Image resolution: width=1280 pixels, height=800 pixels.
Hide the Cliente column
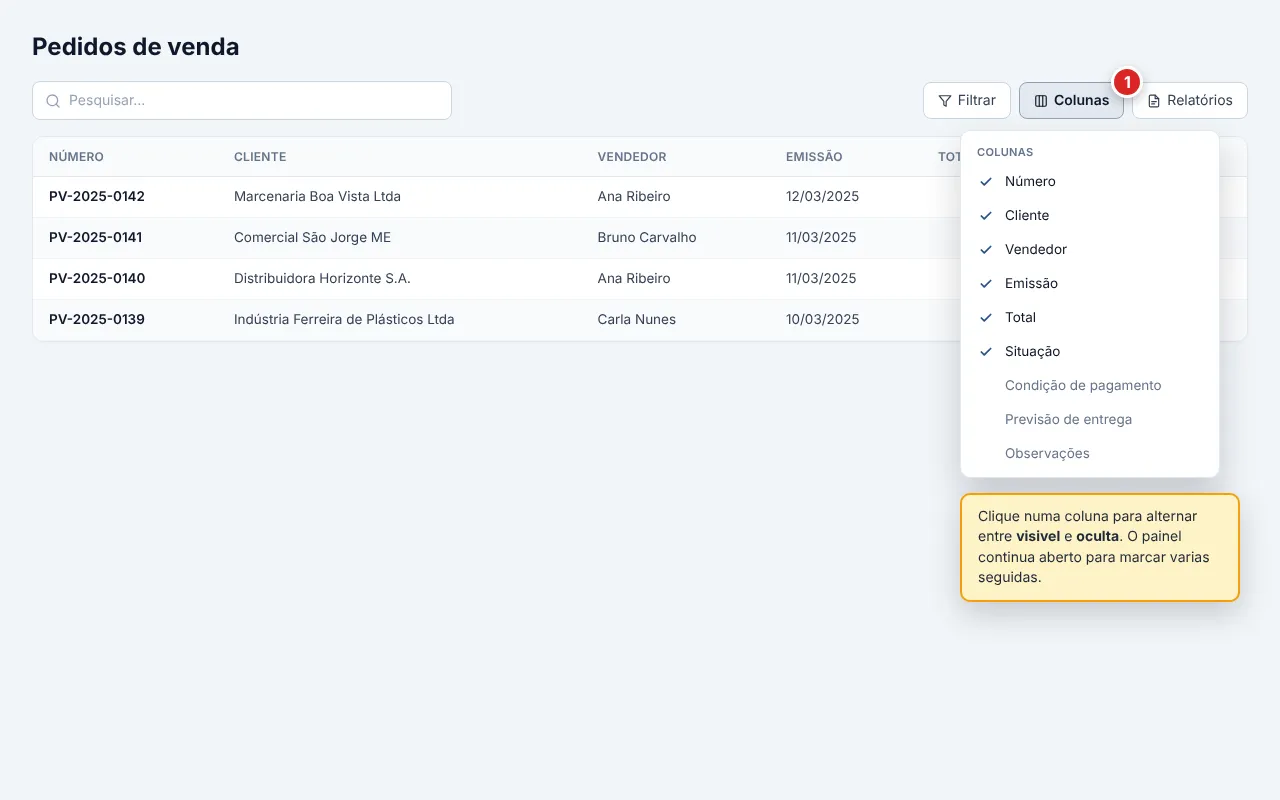(1090, 216)
